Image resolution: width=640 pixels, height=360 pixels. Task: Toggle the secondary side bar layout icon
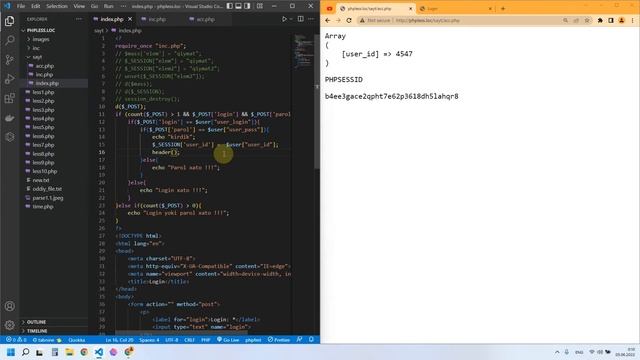click(x=247, y=6)
